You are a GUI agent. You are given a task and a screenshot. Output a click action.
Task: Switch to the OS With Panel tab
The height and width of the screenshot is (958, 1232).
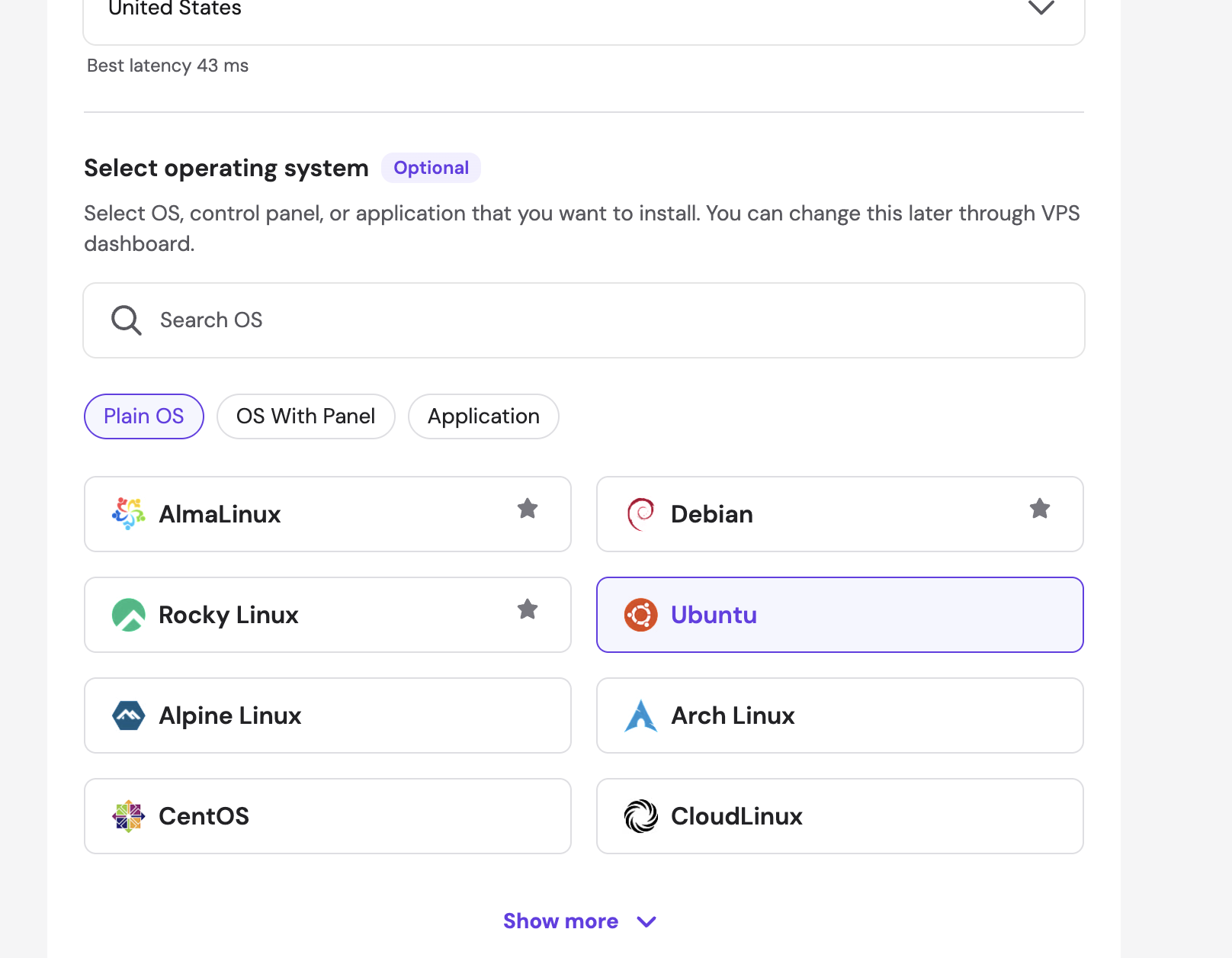306,416
